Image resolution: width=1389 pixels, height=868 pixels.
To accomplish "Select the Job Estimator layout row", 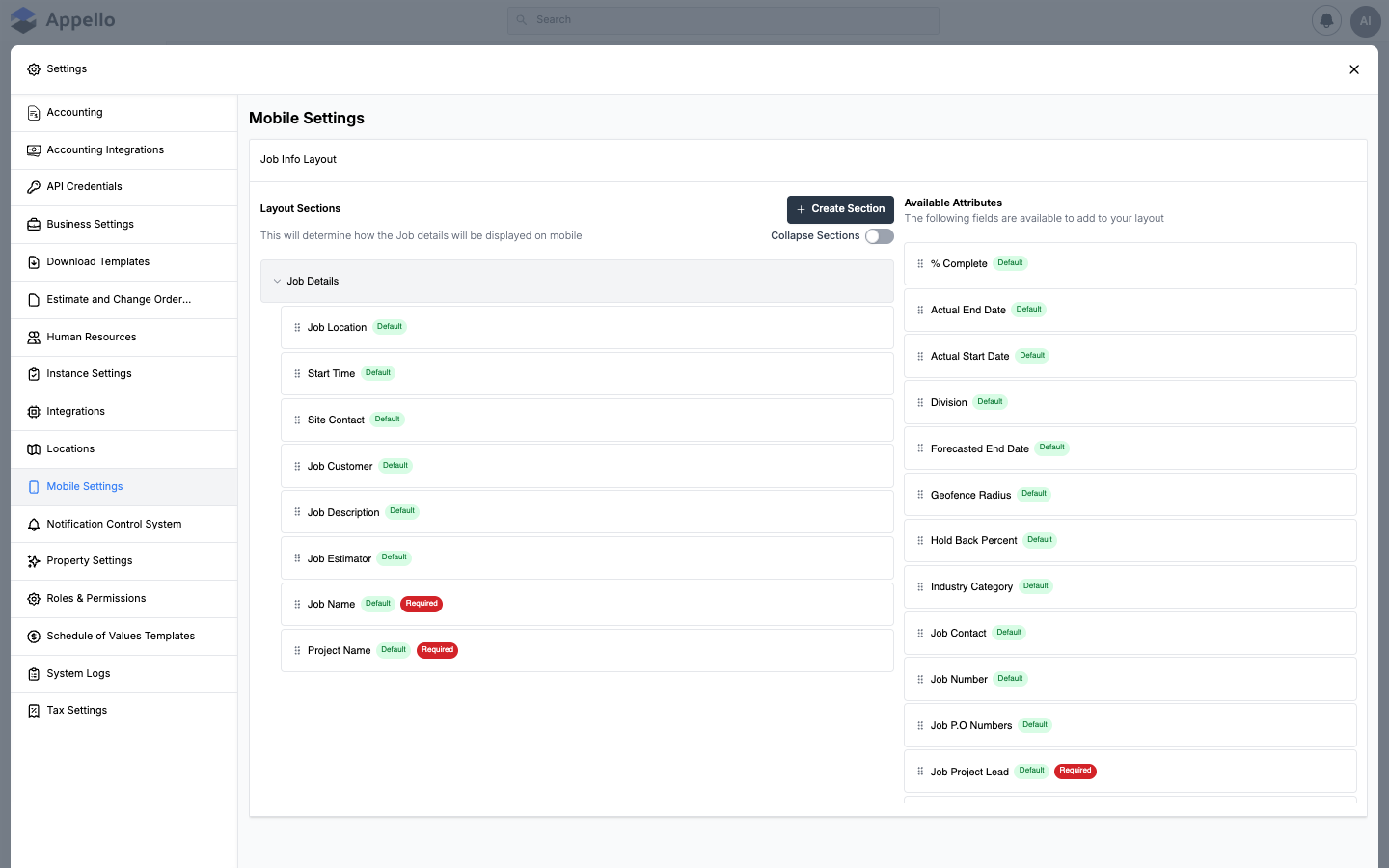I will tap(587, 558).
